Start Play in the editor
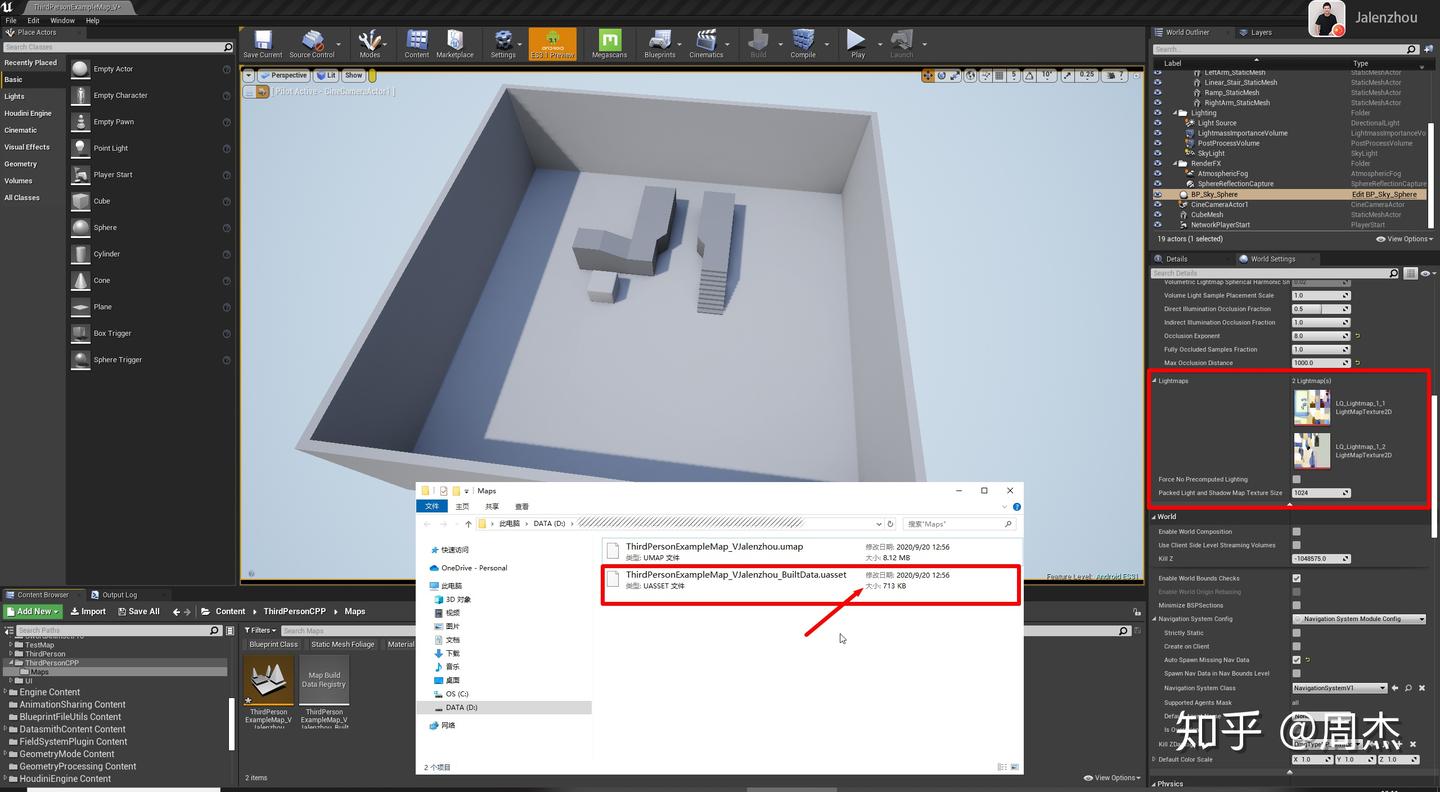This screenshot has height=792, width=1440. click(857, 43)
